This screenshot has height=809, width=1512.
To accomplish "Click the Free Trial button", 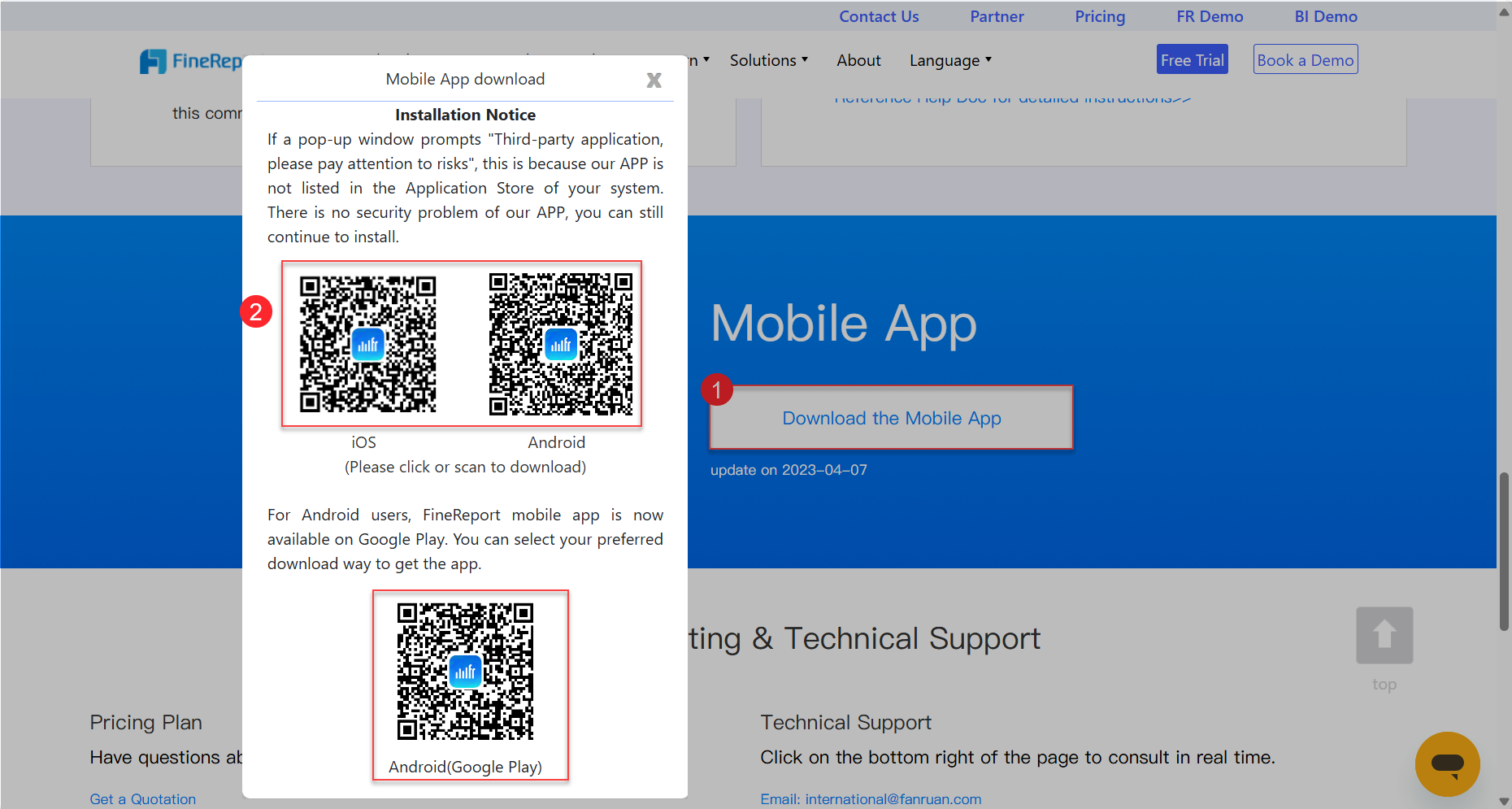I will [x=1192, y=59].
